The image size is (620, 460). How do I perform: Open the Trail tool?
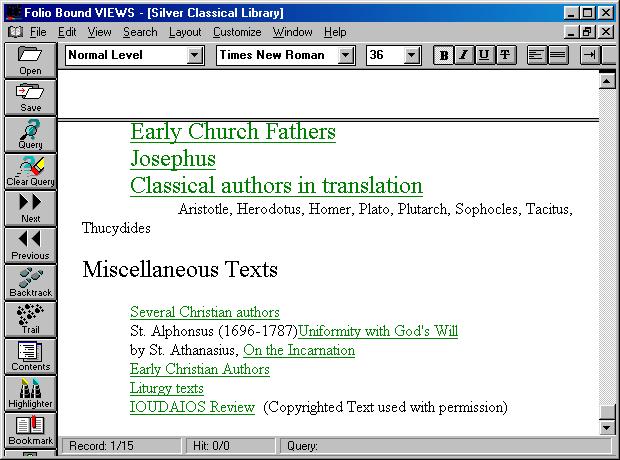coord(30,320)
